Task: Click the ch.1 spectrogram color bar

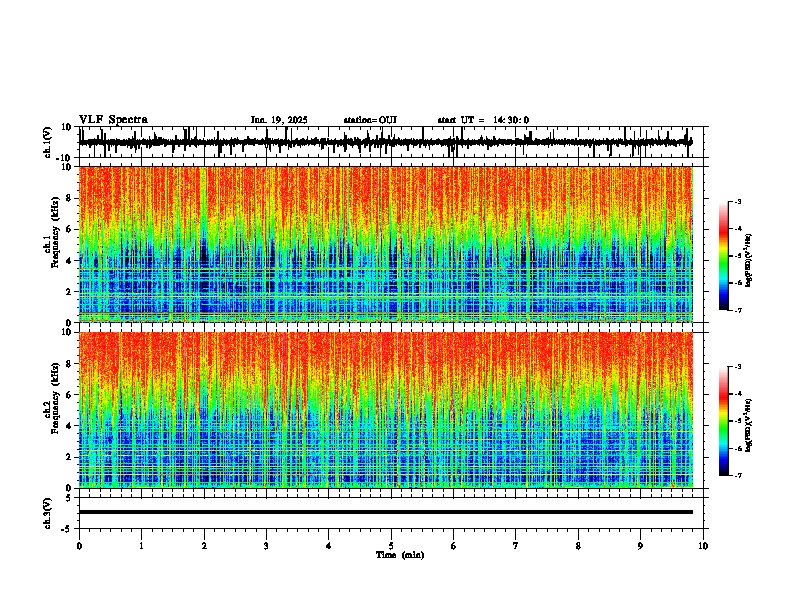Action: tap(724, 256)
